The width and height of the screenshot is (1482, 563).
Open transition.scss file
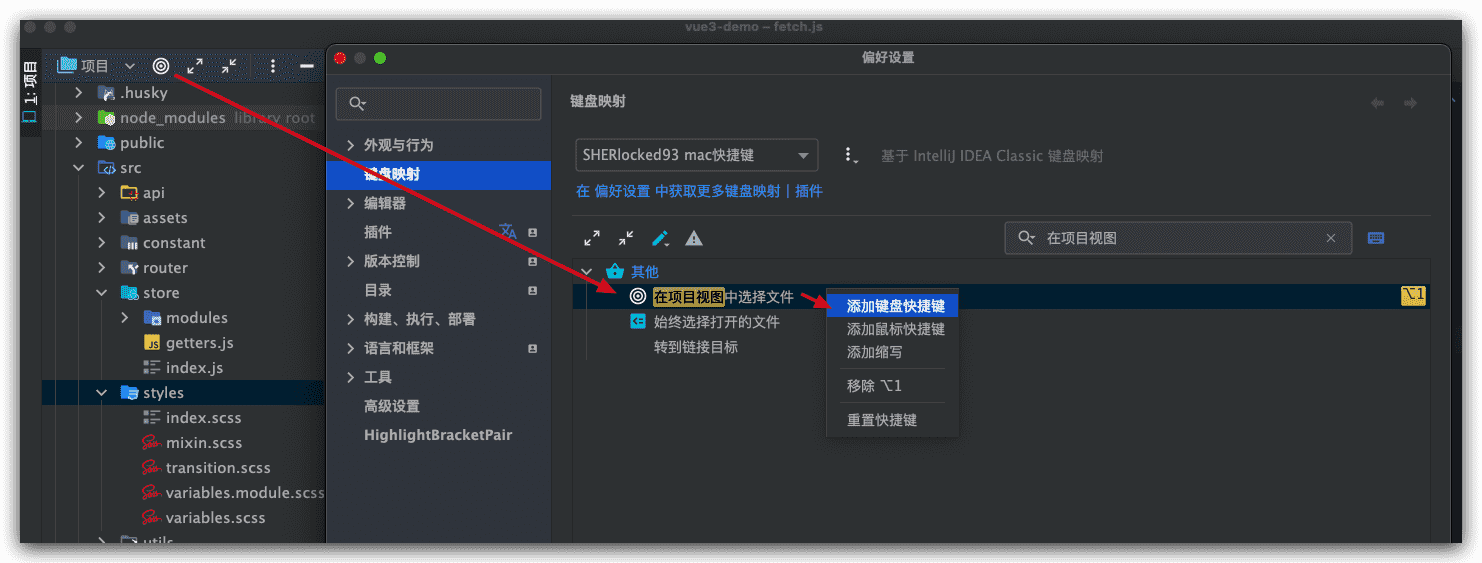(x=217, y=468)
